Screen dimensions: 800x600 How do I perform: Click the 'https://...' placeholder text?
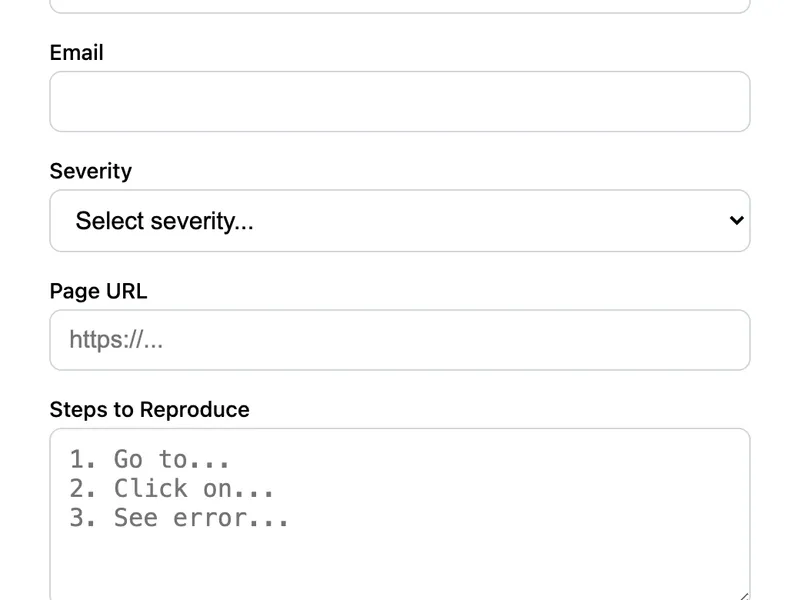point(115,340)
